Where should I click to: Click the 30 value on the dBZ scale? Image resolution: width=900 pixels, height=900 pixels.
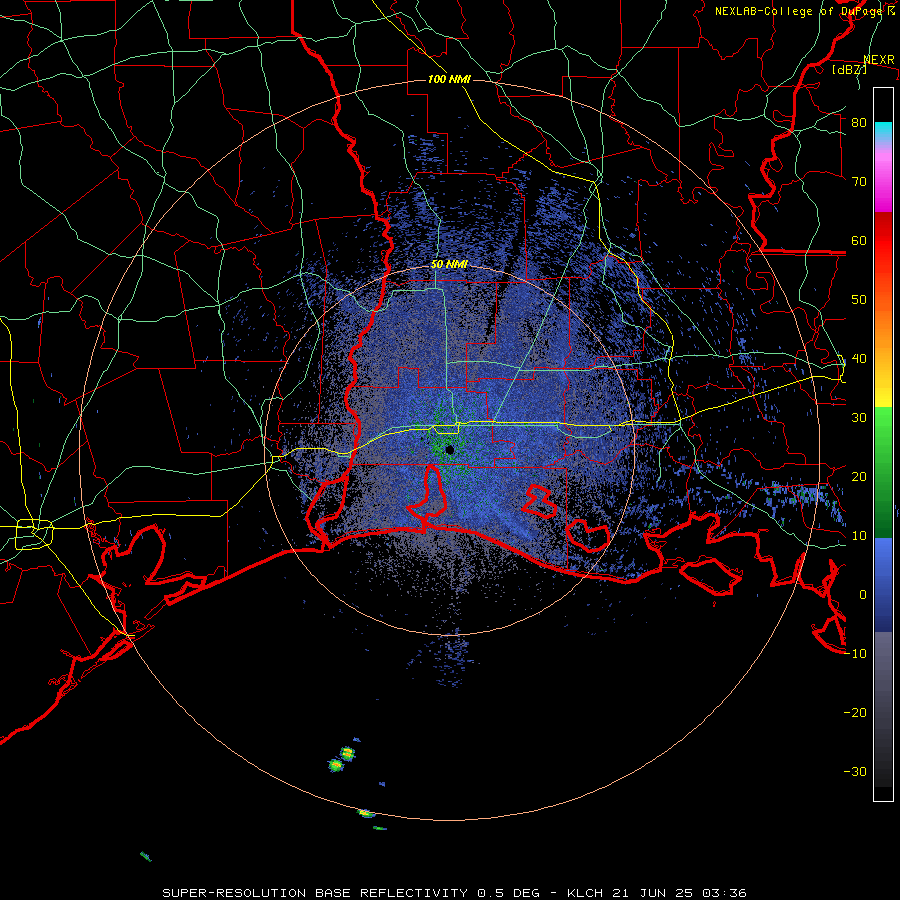click(859, 418)
